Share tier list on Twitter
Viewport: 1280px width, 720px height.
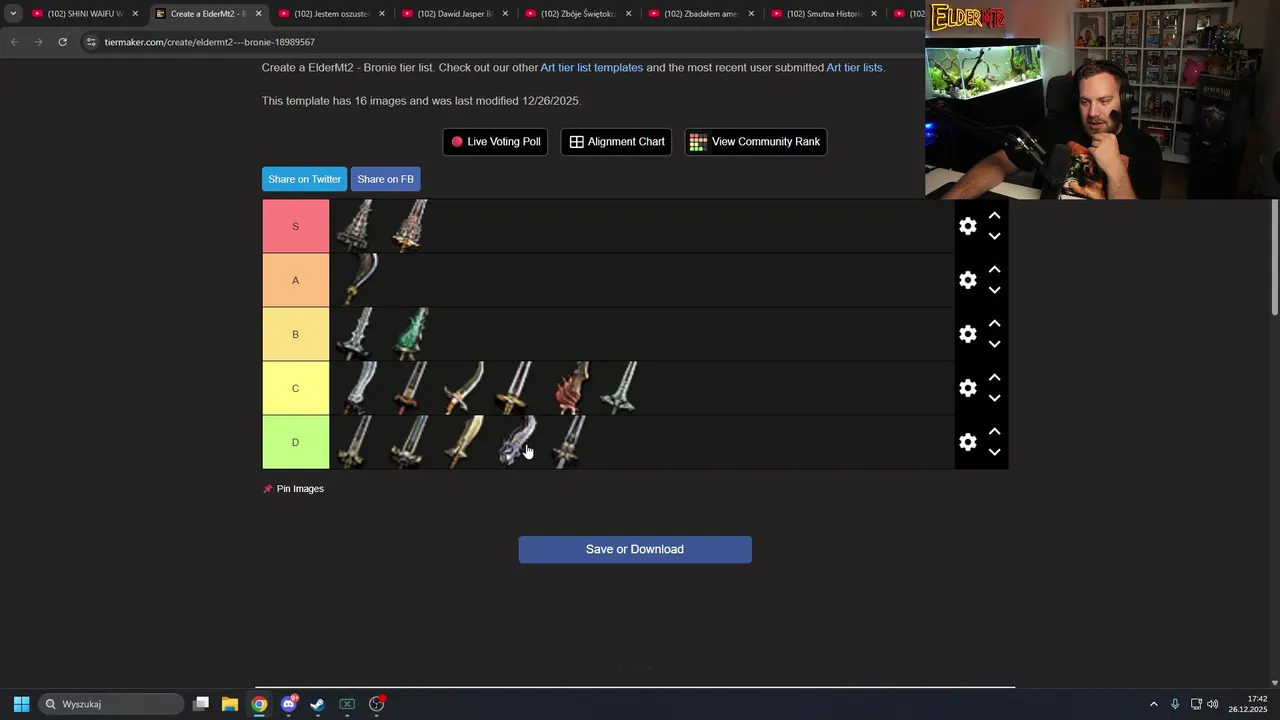pos(304,179)
